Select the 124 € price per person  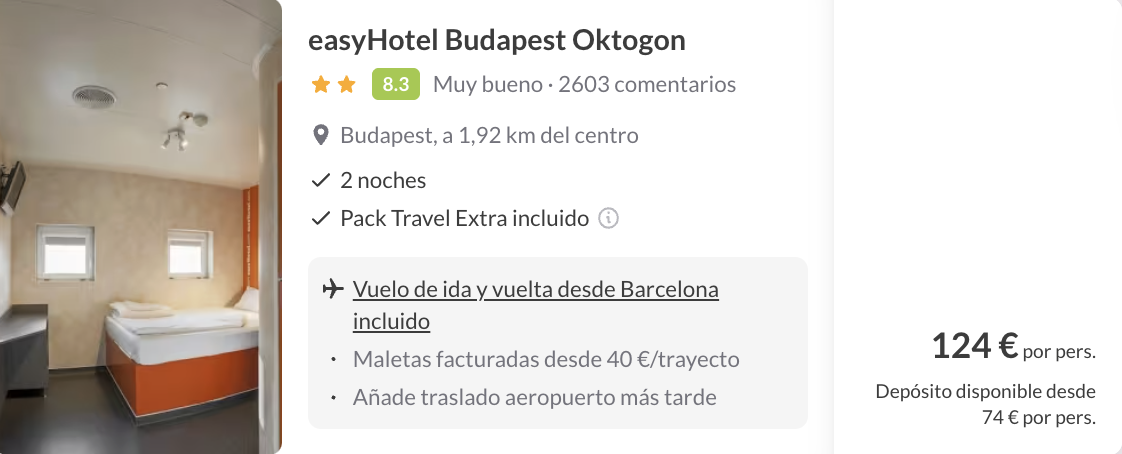tap(974, 347)
